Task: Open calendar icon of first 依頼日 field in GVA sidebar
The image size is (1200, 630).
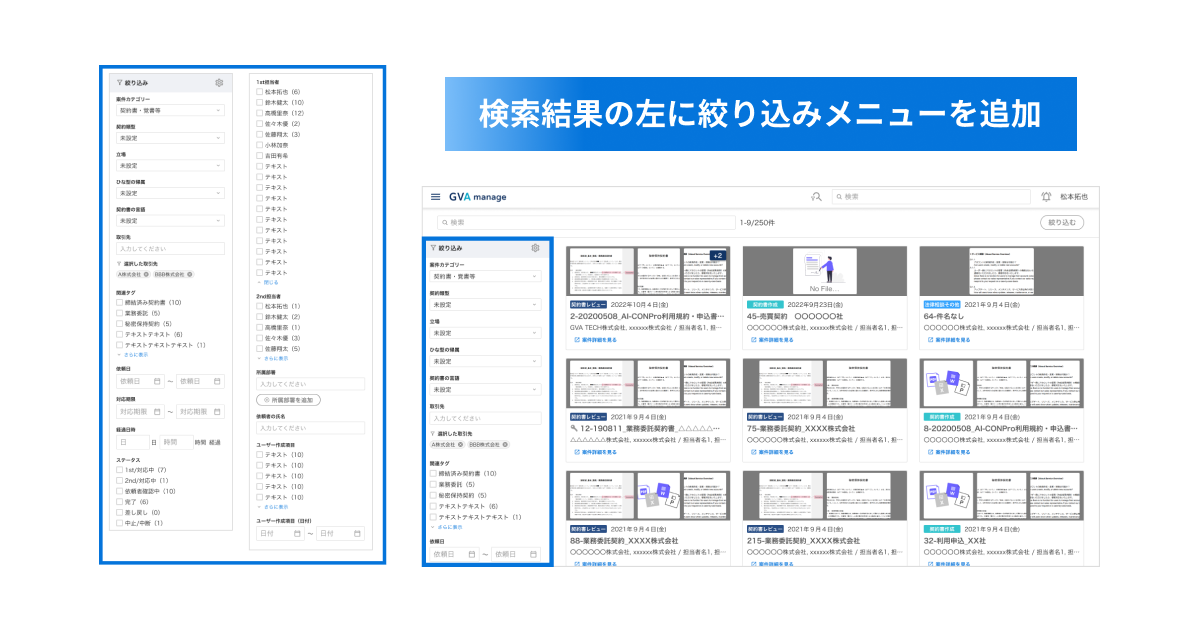Action: 473,554
